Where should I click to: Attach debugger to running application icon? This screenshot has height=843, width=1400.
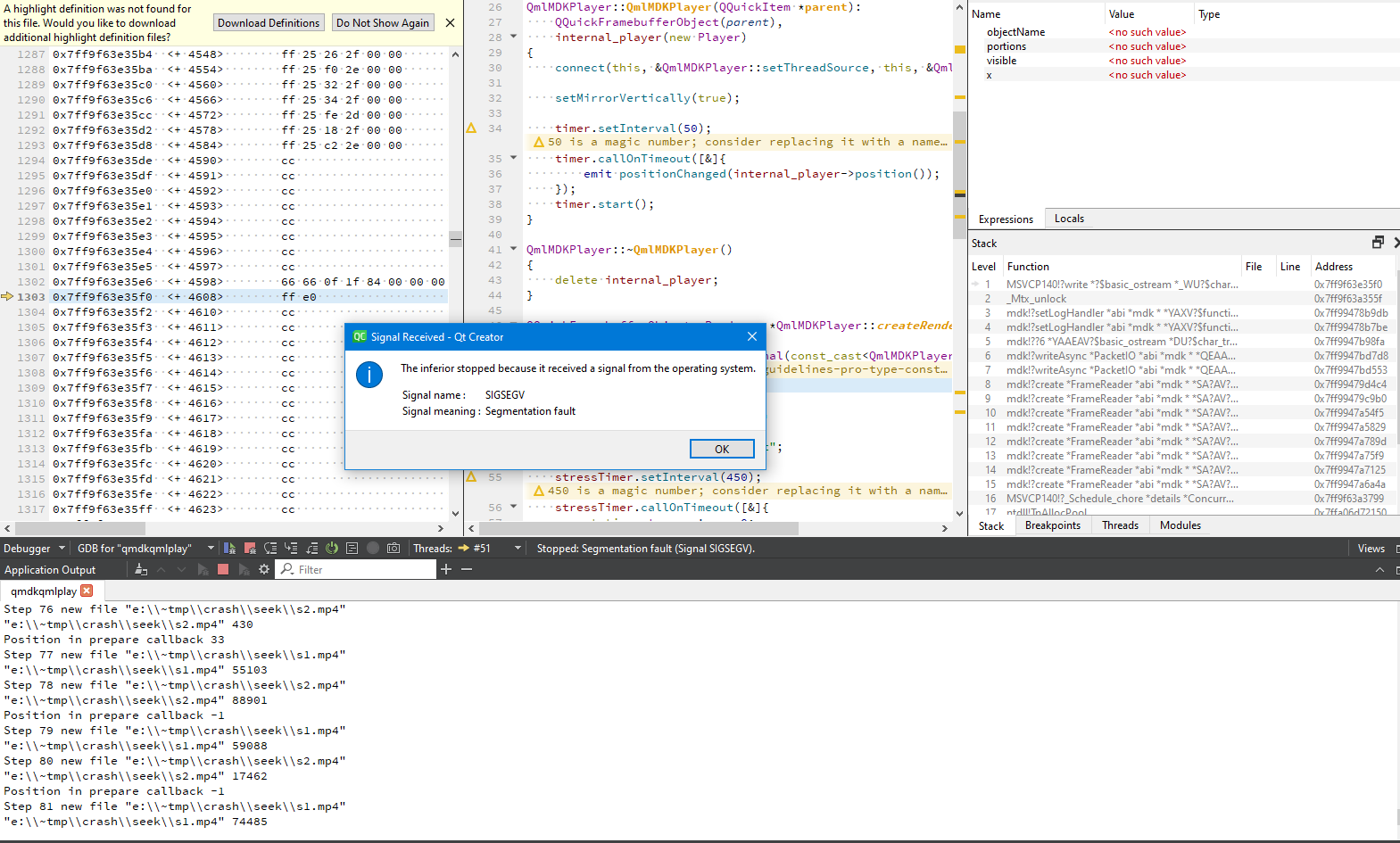(244, 569)
